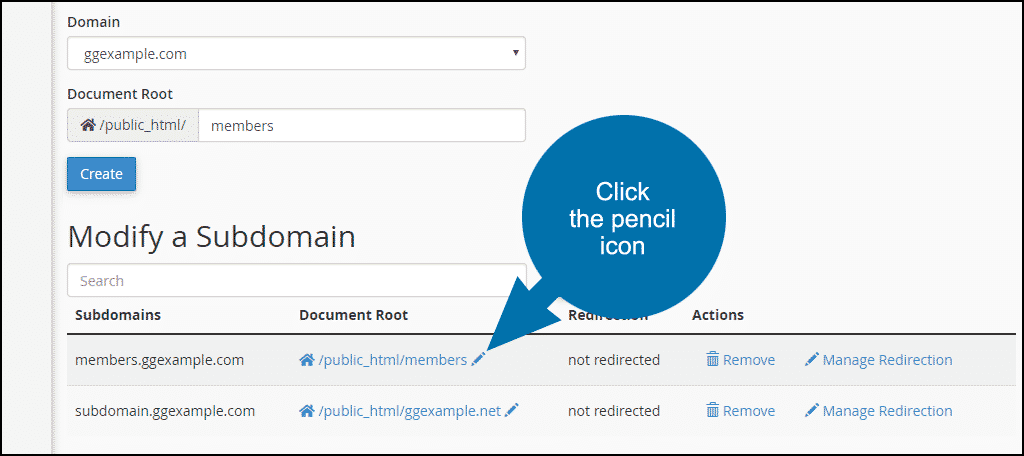Open the /public_html/members link
The image size is (1024, 456).
393,359
